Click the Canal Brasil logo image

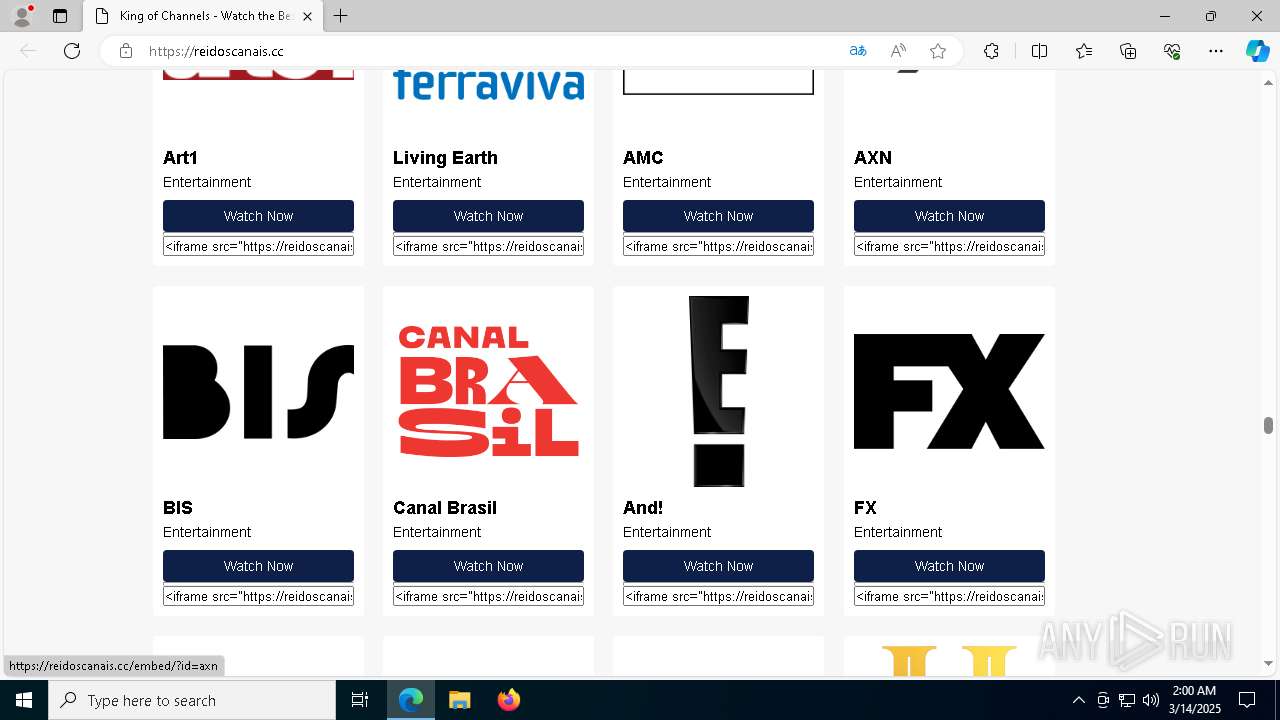point(488,391)
